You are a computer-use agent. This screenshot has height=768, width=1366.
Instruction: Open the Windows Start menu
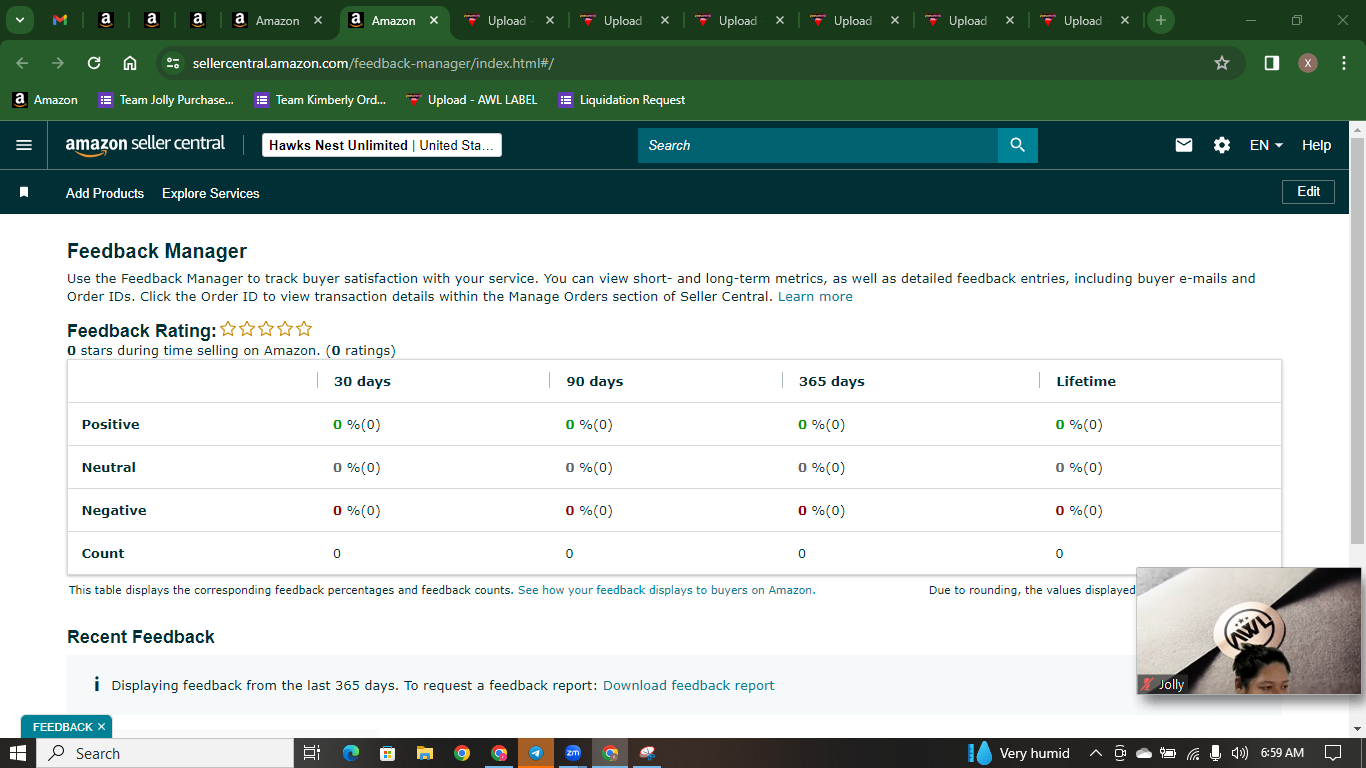(18, 753)
